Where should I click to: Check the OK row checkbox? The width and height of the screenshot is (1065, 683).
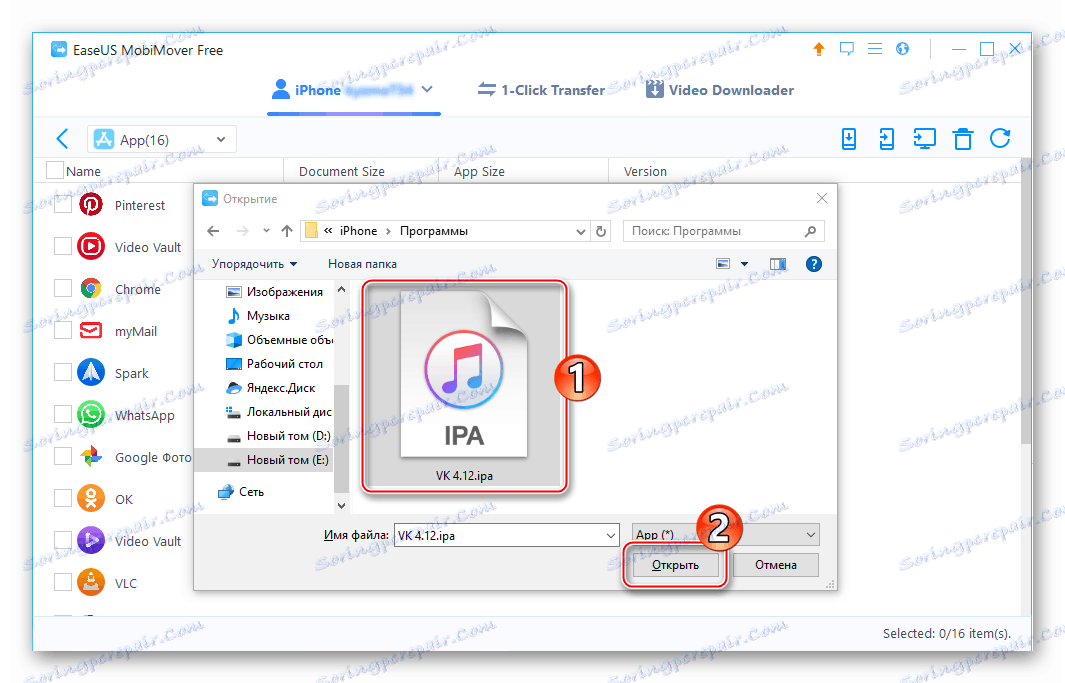[x=62, y=498]
